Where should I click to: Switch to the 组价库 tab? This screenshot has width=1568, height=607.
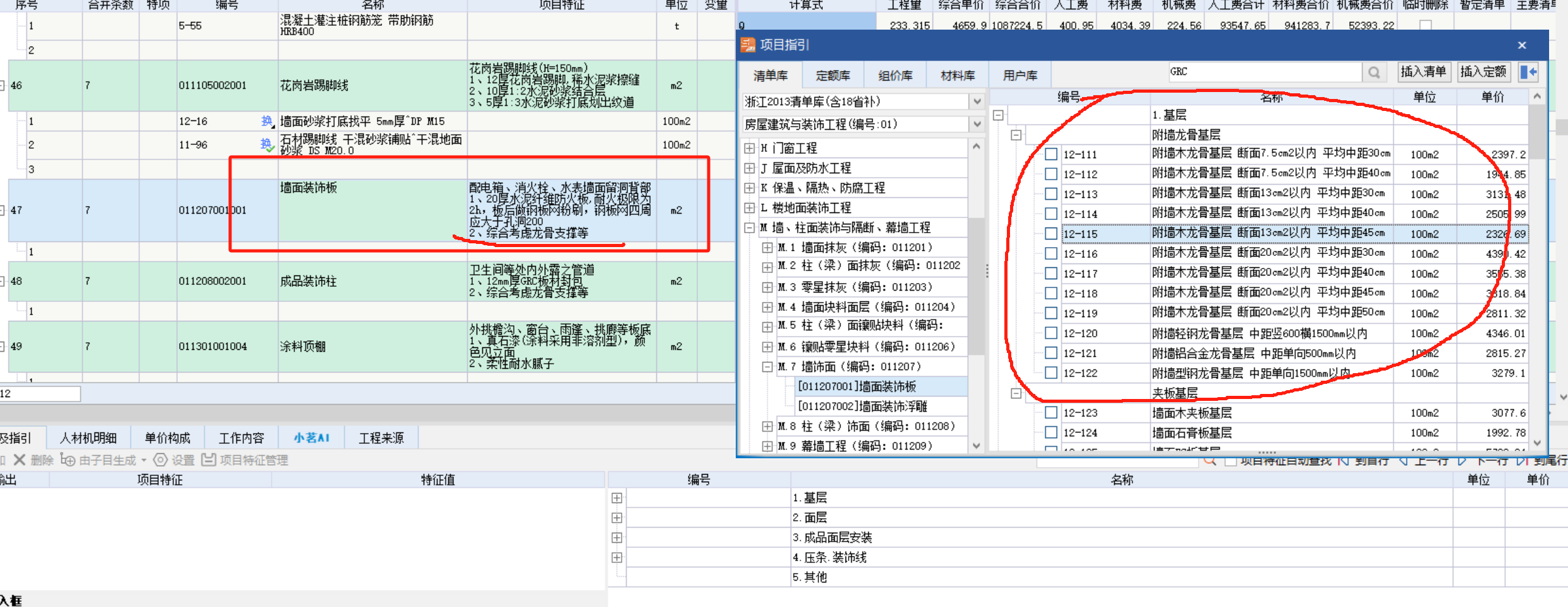[895, 76]
